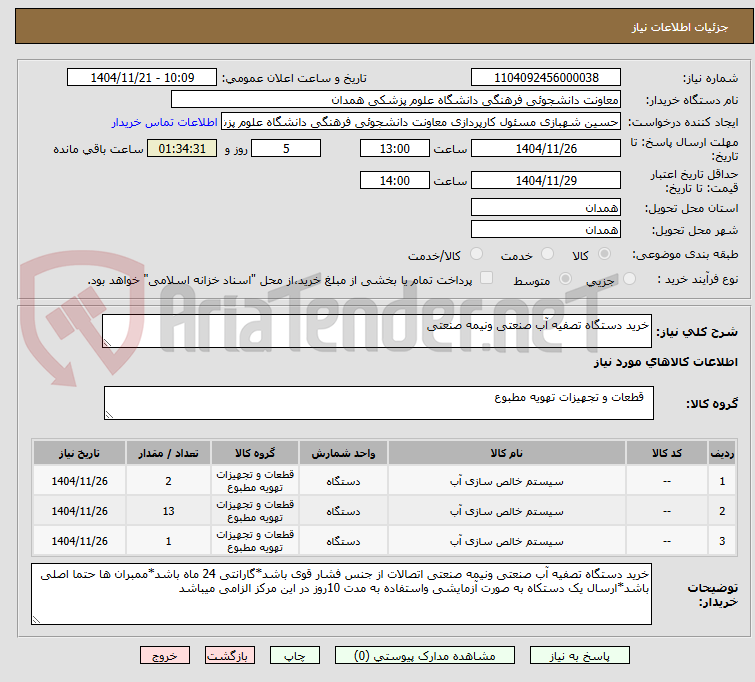Click the resize handle of شرح کلی نیاز box
The image size is (755, 682).
[107, 342]
